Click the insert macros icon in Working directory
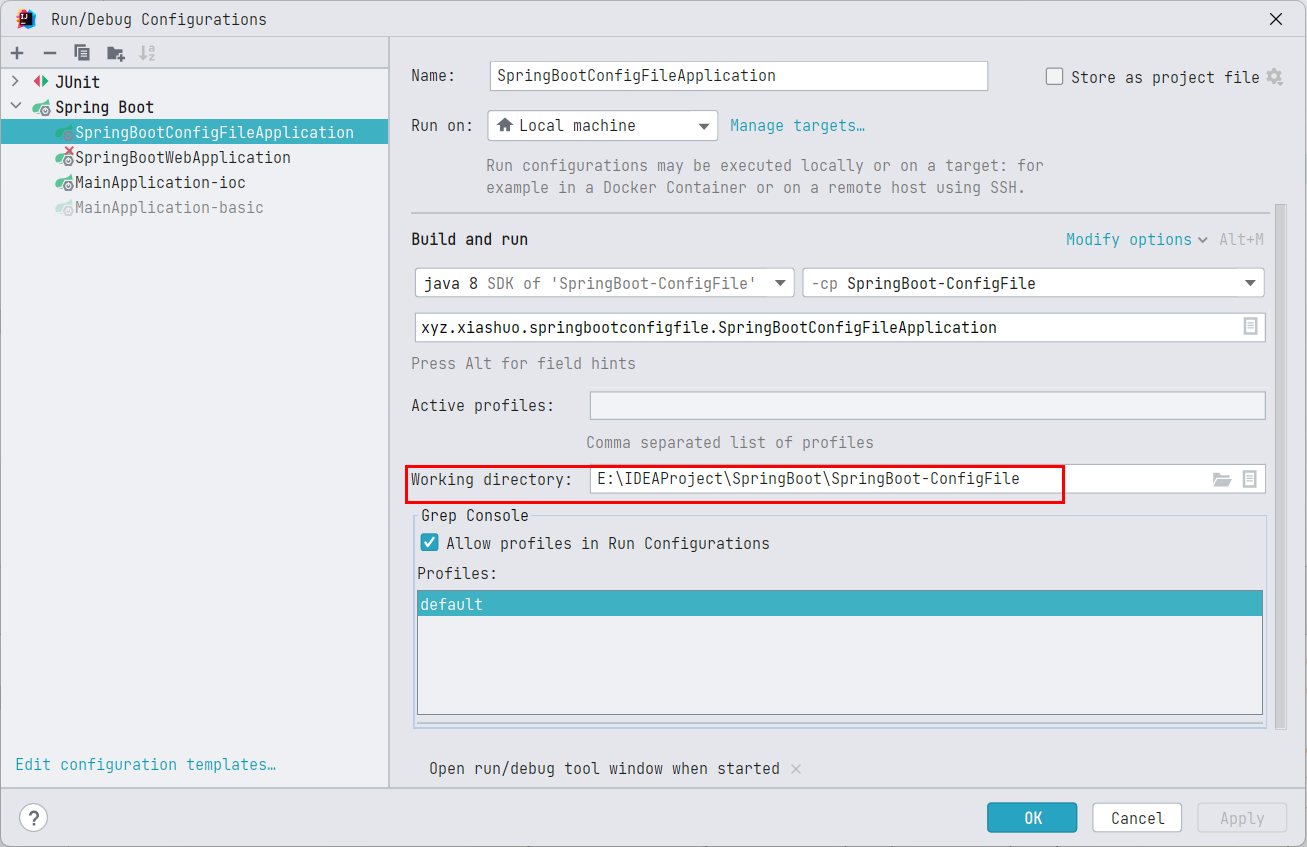Screen dimensions: 1307x847 click(x=1249, y=480)
